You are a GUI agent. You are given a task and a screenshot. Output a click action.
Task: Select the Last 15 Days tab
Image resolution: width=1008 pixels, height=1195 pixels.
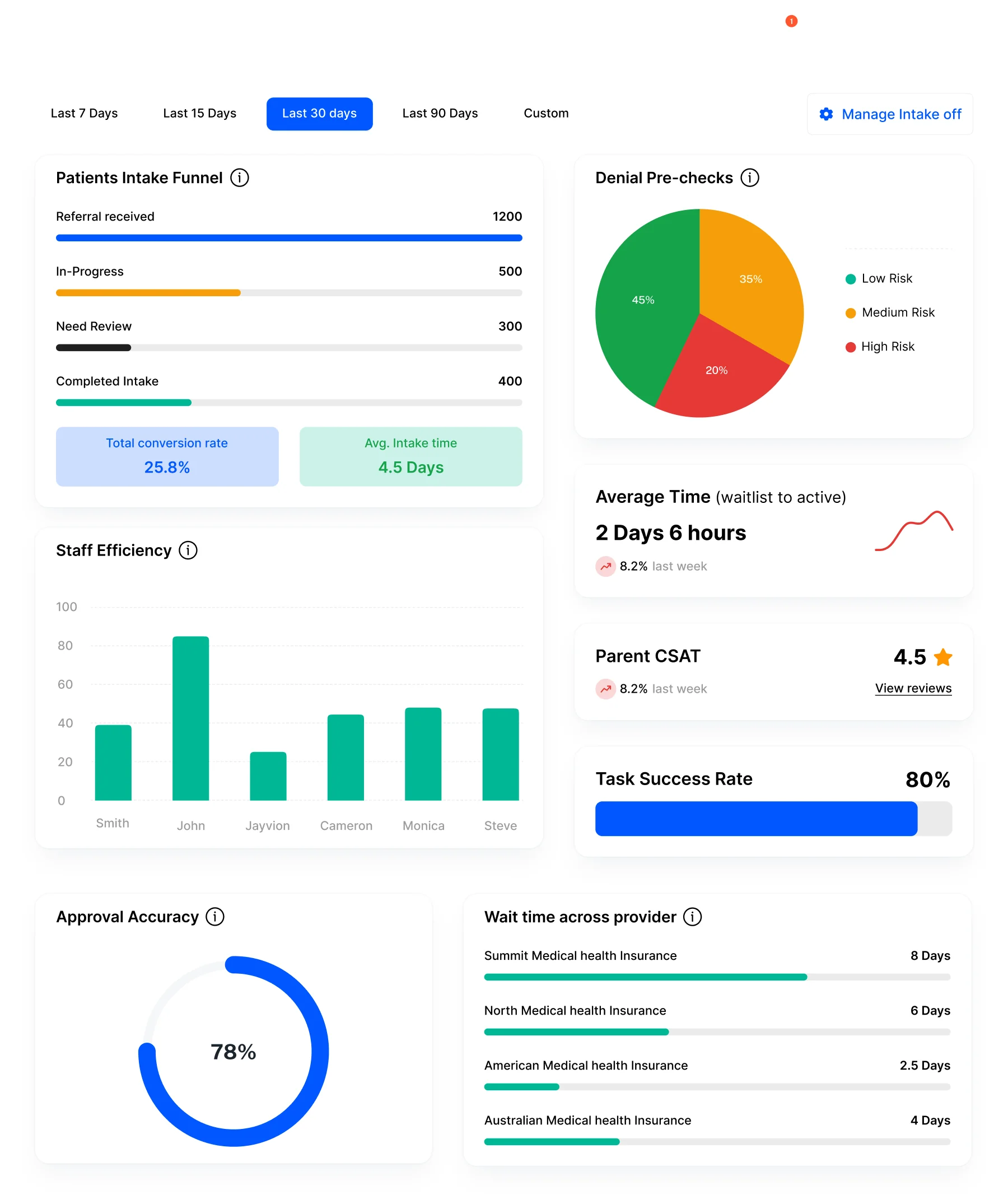click(199, 113)
